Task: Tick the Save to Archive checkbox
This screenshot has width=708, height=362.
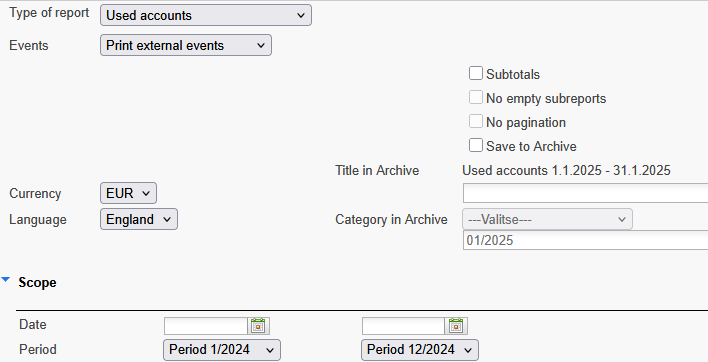Action: pos(475,145)
